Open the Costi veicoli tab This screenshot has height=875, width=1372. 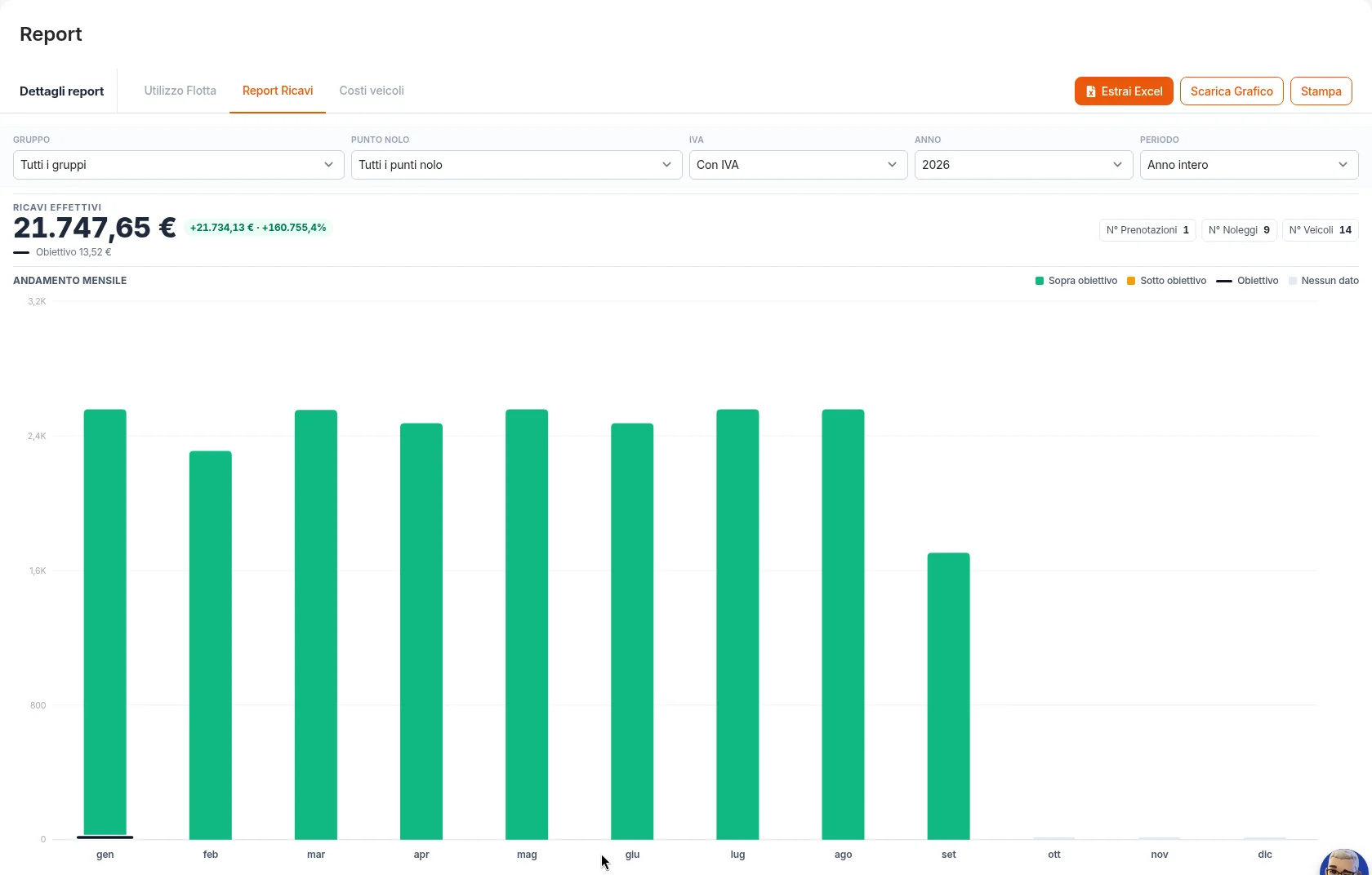372,91
